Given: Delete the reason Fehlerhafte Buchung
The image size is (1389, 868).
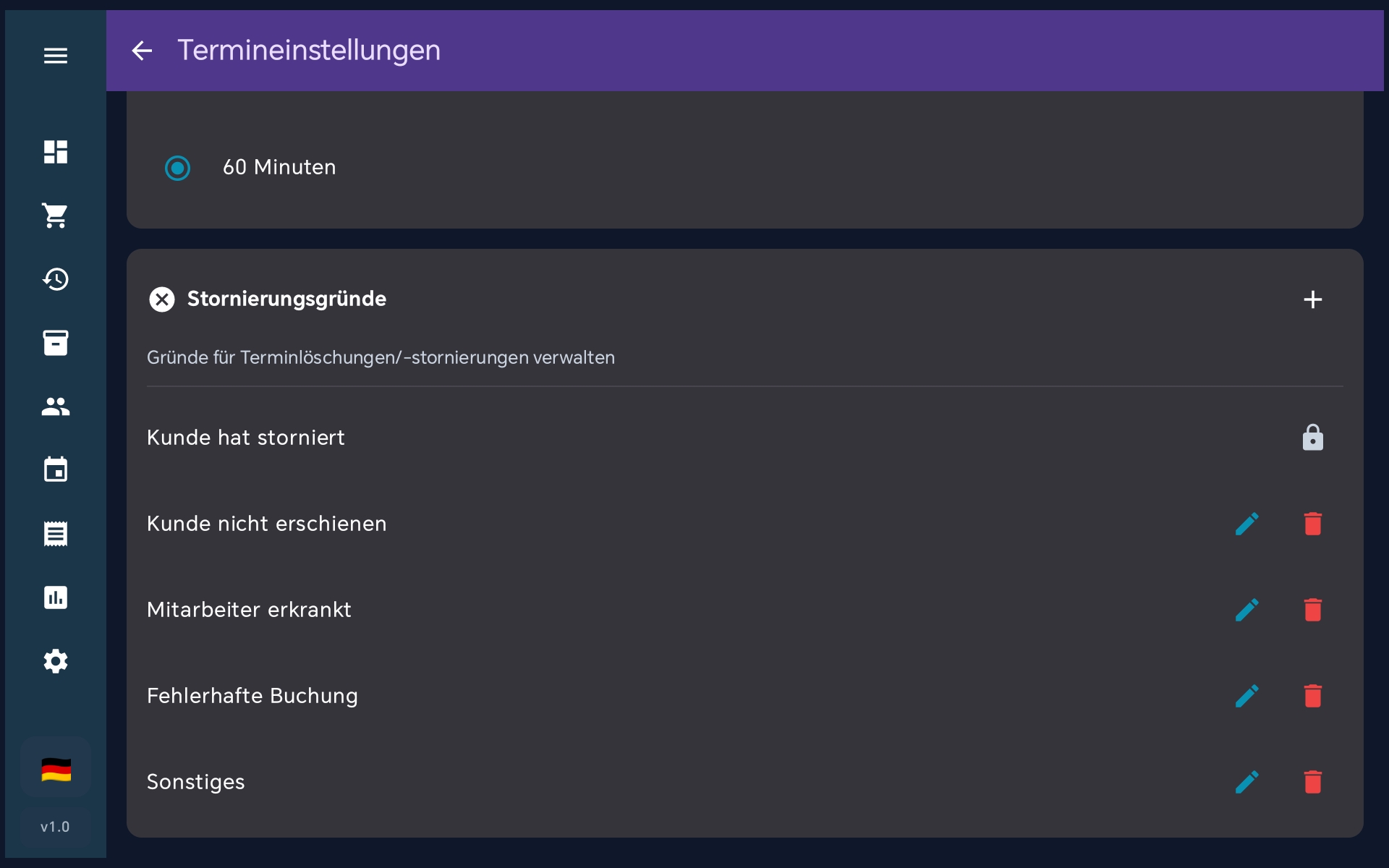Looking at the screenshot, I should click(1312, 696).
